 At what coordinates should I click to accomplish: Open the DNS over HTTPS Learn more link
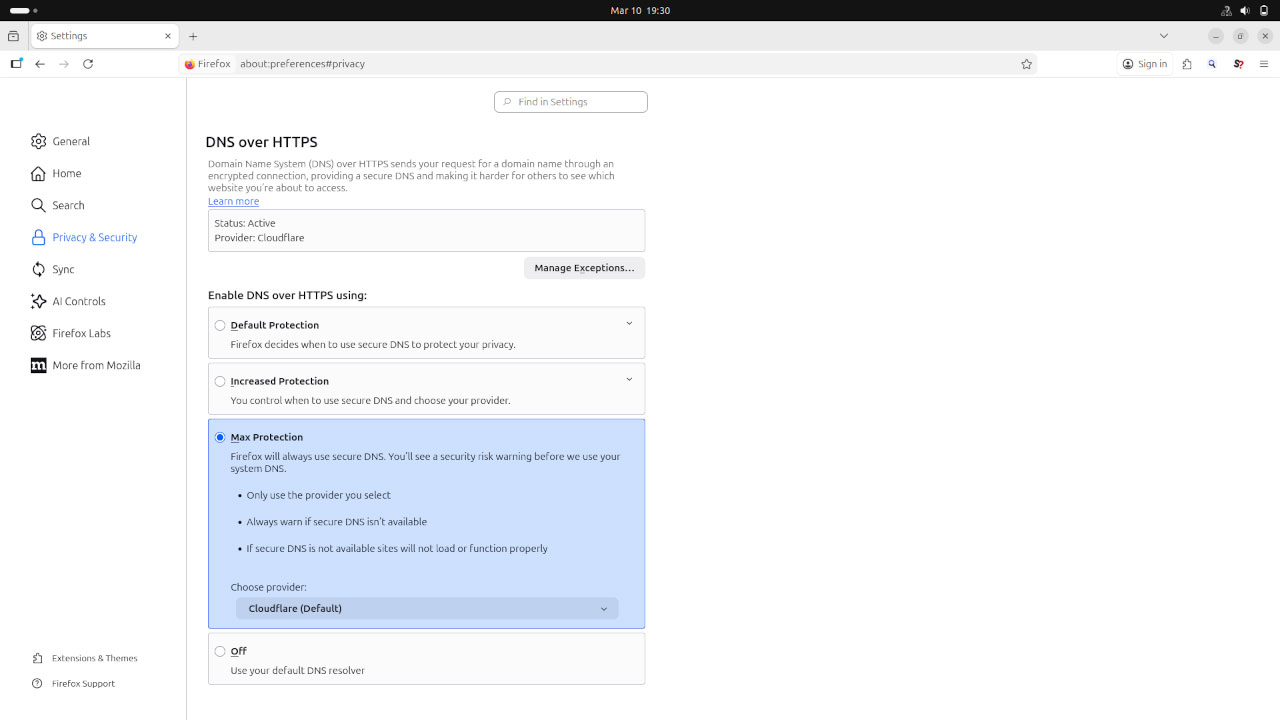[233, 201]
